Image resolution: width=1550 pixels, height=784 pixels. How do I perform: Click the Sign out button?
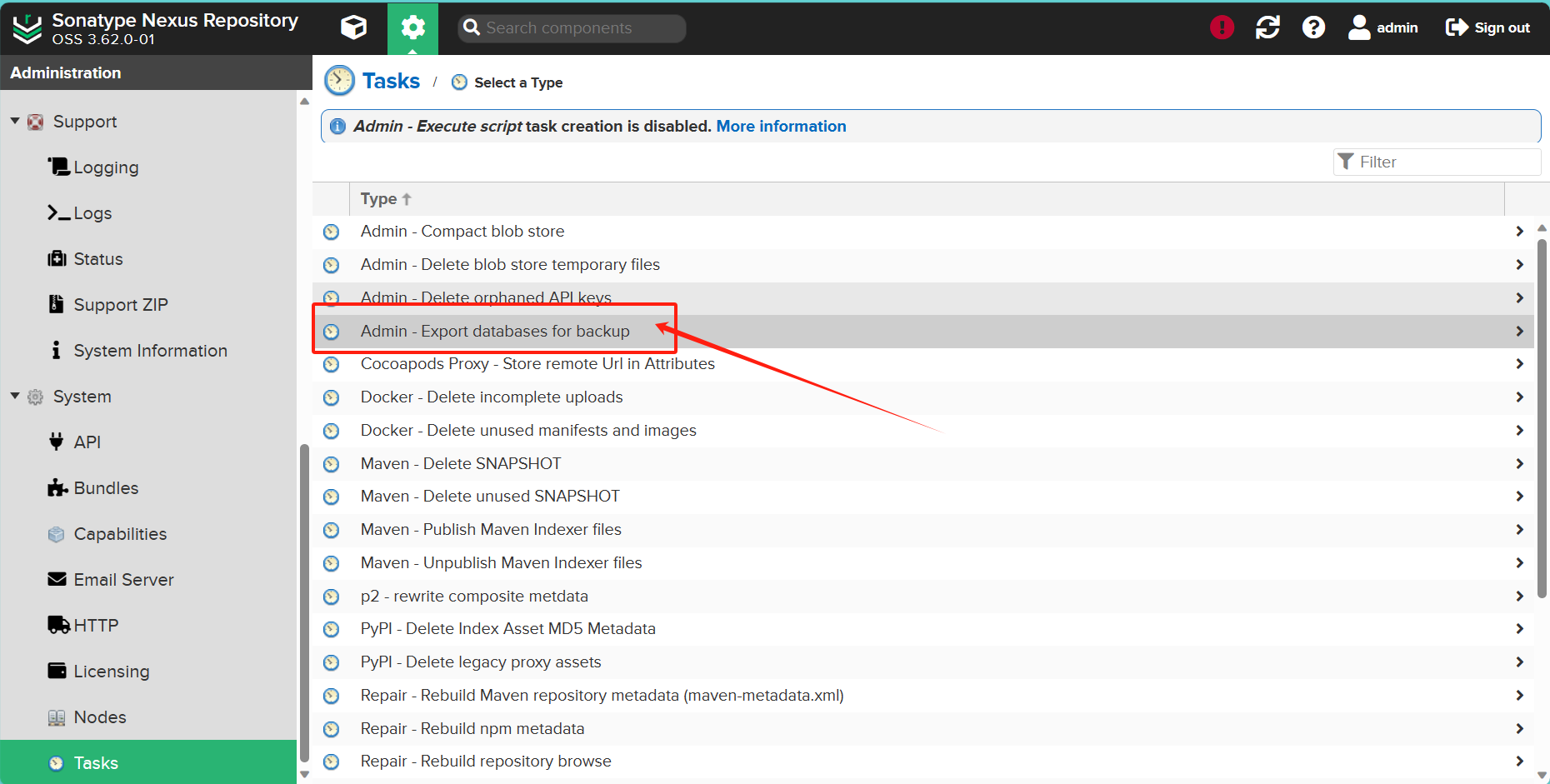pyautogui.click(x=1487, y=27)
